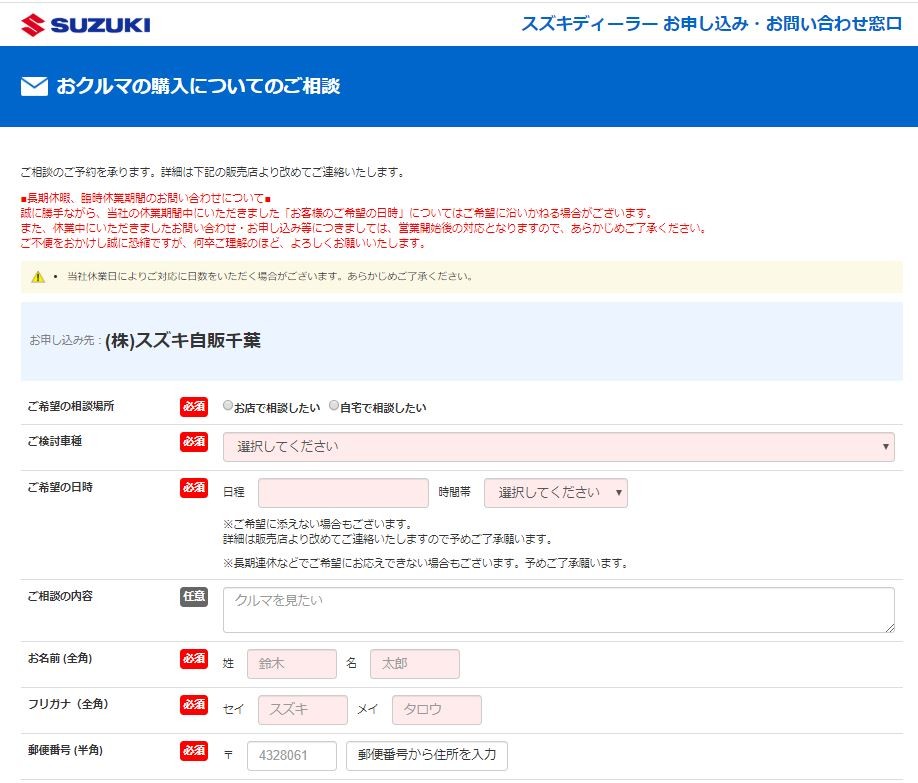Click the ご相談の内容 text area
918x783 pixels.
tap(559, 610)
